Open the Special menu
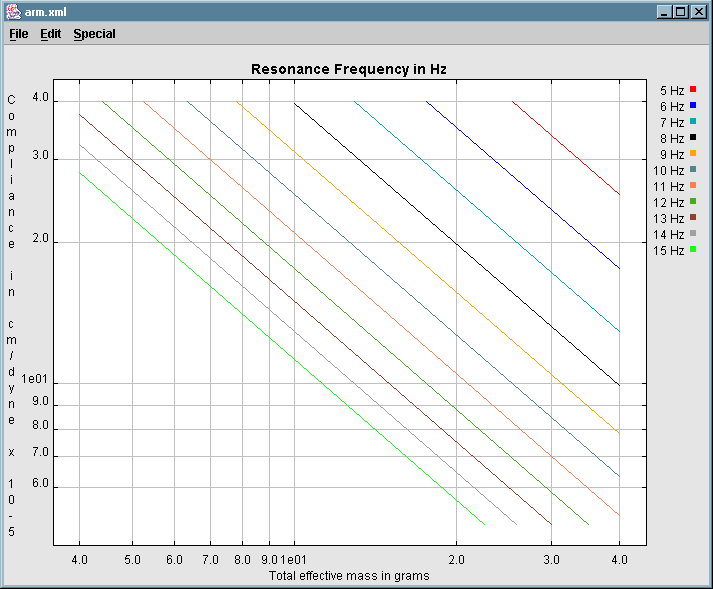The width and height of the screenshot is (713, 589). 94,34
